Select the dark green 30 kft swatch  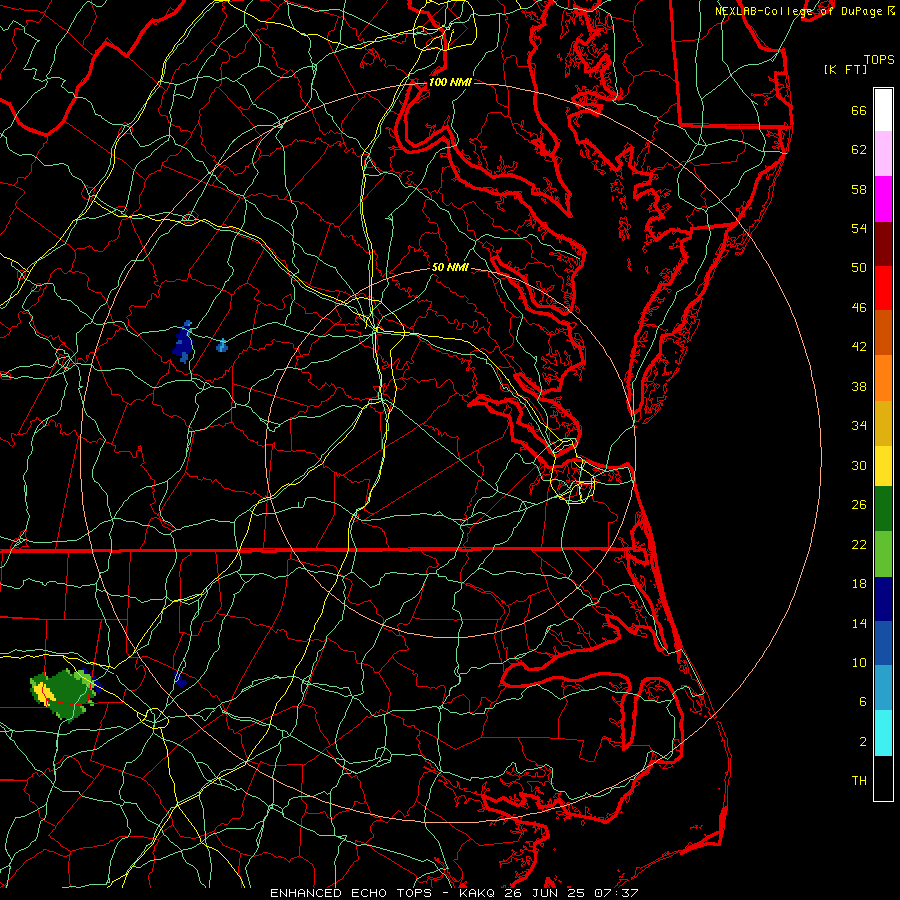(x=883, y=509)
